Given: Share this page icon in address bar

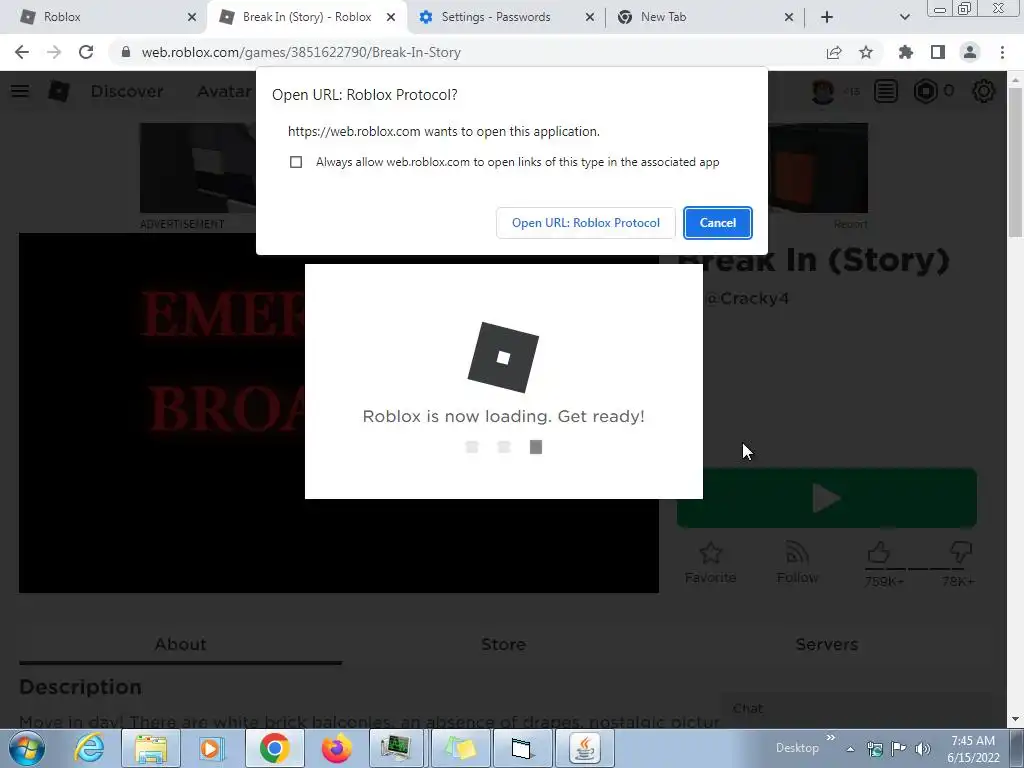Looking at the screenshot, I should click(834, 52).
